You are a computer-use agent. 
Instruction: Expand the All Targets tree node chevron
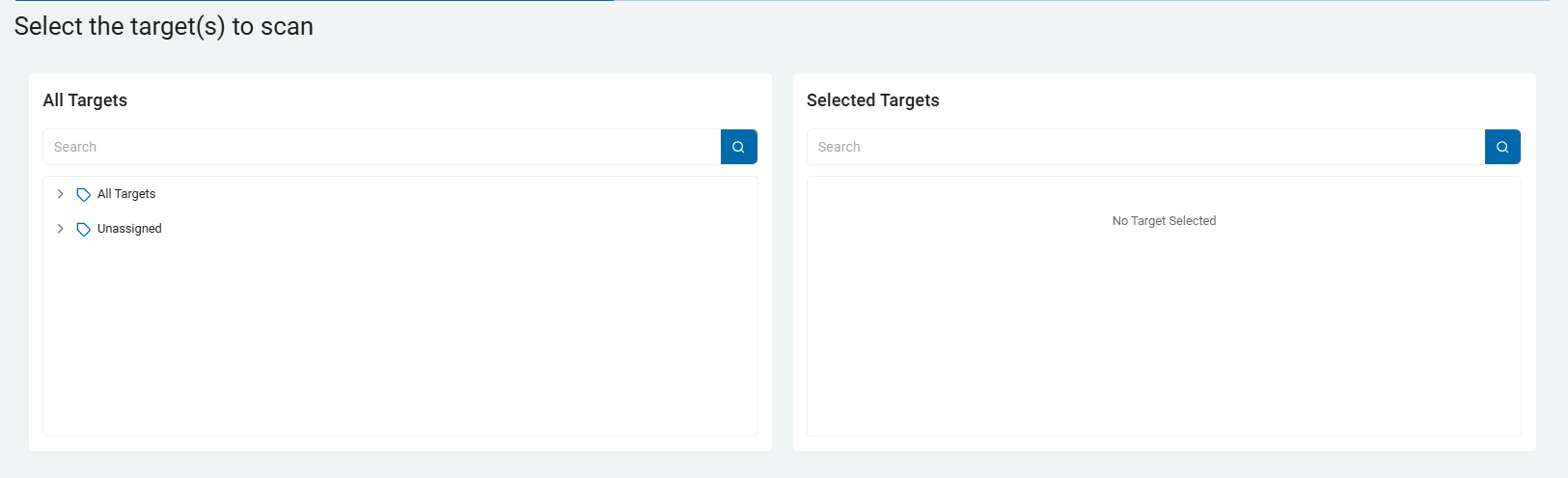[x=60, y=194]
